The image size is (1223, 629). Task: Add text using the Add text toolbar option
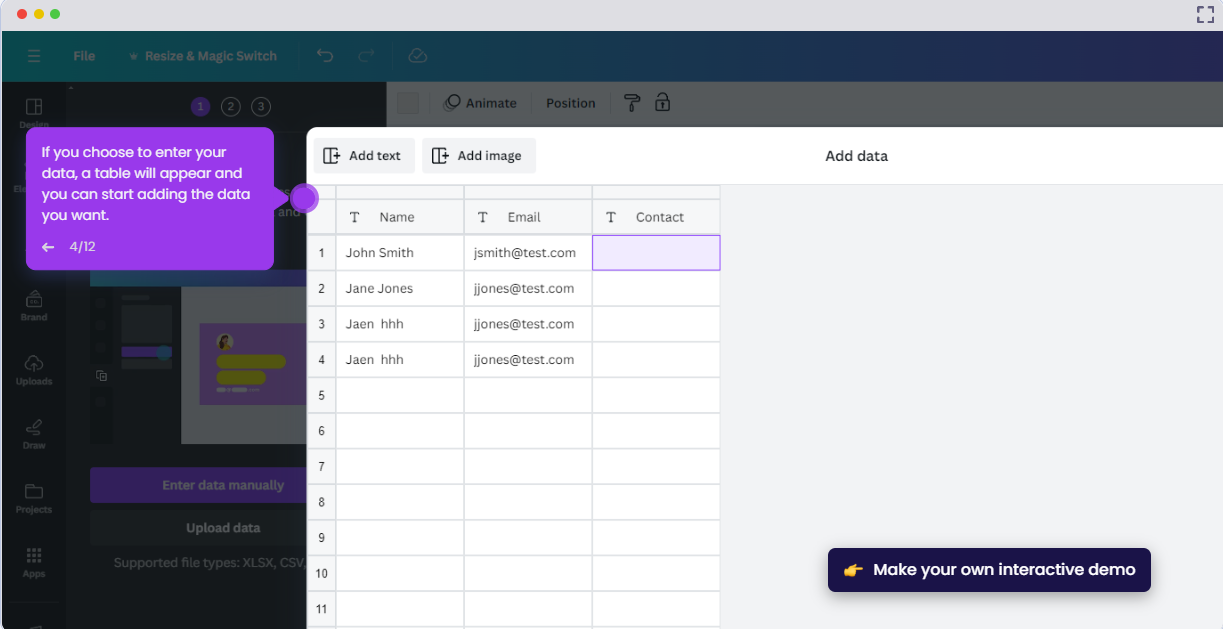click(x=363, y=155)
